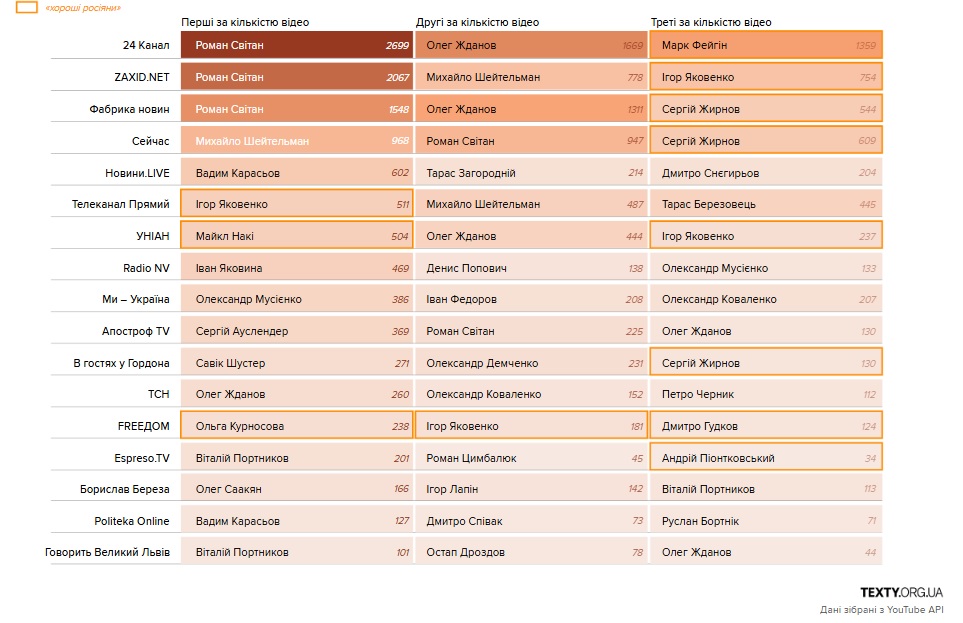The height and width of the screenshot is (623, 963).
Task: Click Остап Дроздов cell in last row
Action: [531, 552]
